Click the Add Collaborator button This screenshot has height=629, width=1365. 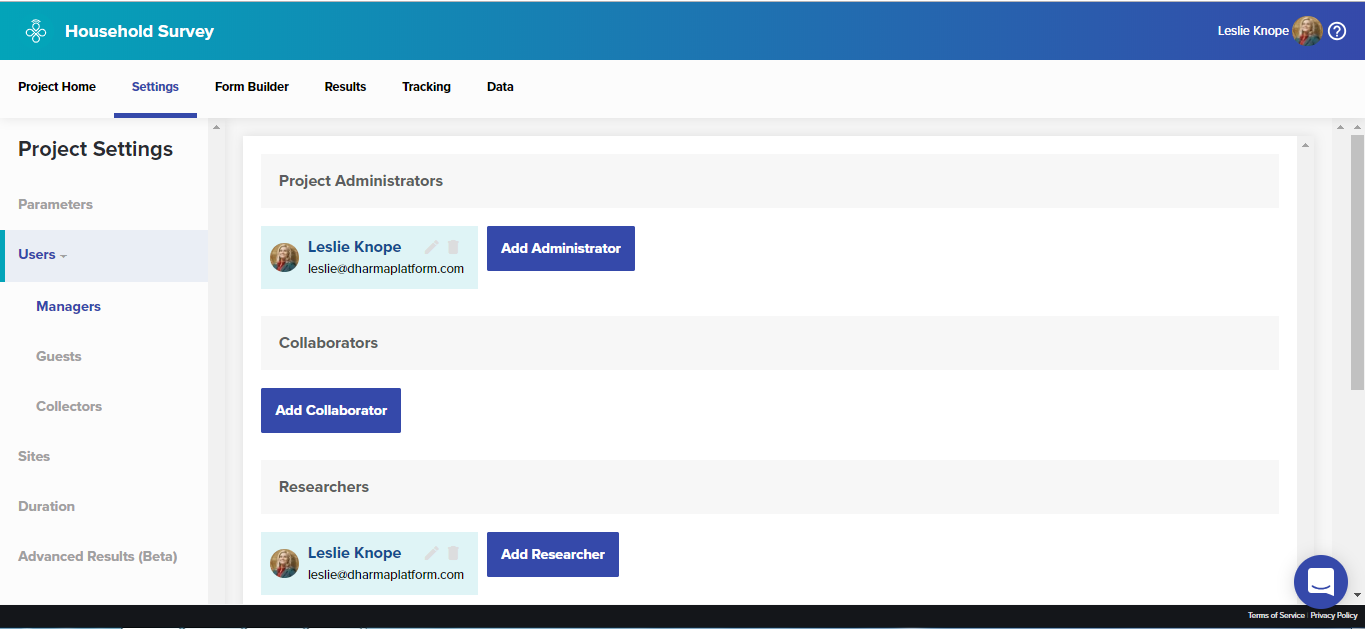point(331,410)
